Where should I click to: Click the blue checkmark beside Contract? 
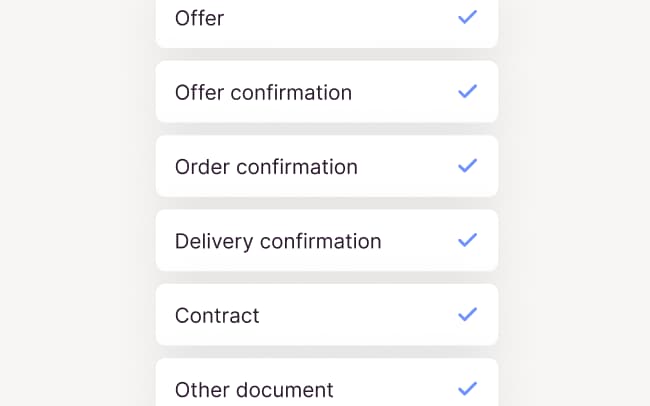pos(467,314)
